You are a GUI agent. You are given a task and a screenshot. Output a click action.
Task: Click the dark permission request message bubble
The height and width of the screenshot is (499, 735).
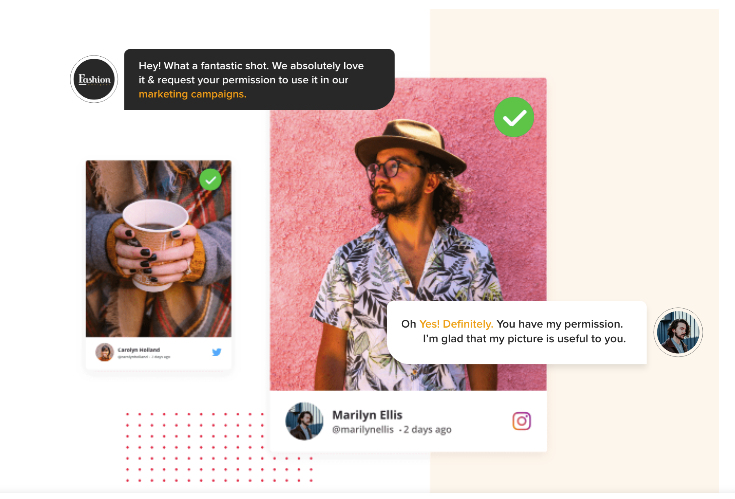coord(259,80)
